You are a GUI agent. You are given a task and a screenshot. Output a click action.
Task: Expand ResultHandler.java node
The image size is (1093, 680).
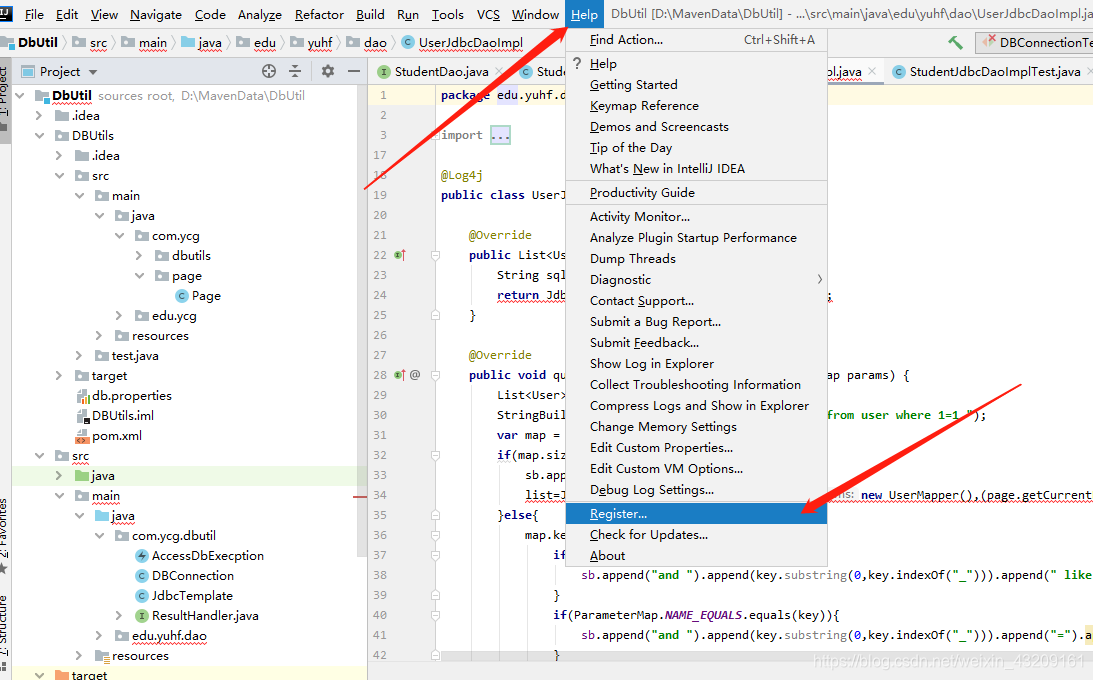tap(119, 616)
